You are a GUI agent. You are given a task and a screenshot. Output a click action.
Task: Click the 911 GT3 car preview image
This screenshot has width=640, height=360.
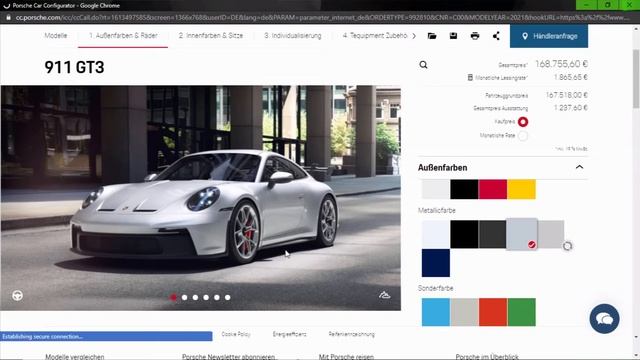coord(200,198)
